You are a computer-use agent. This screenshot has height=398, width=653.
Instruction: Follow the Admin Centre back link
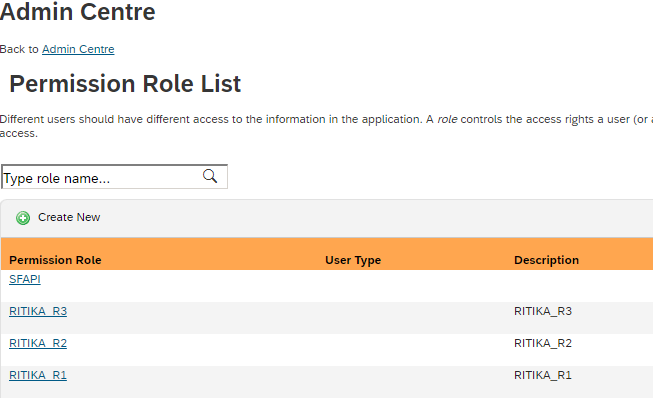click(x=78, y=49)
